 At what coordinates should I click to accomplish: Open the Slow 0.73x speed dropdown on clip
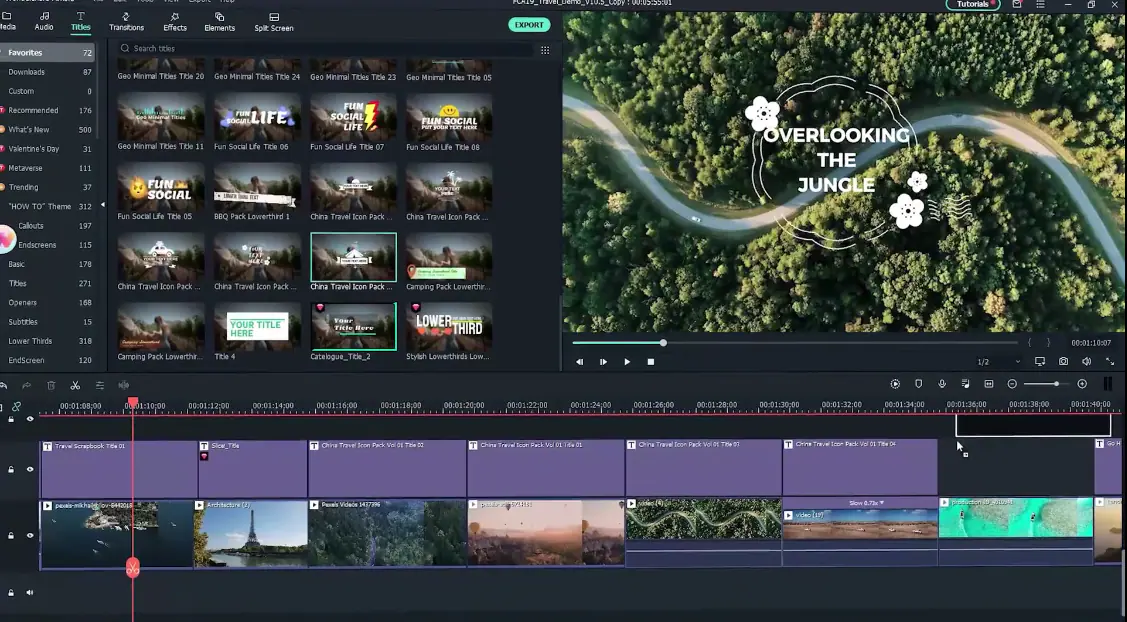click(x=865, y=503)
